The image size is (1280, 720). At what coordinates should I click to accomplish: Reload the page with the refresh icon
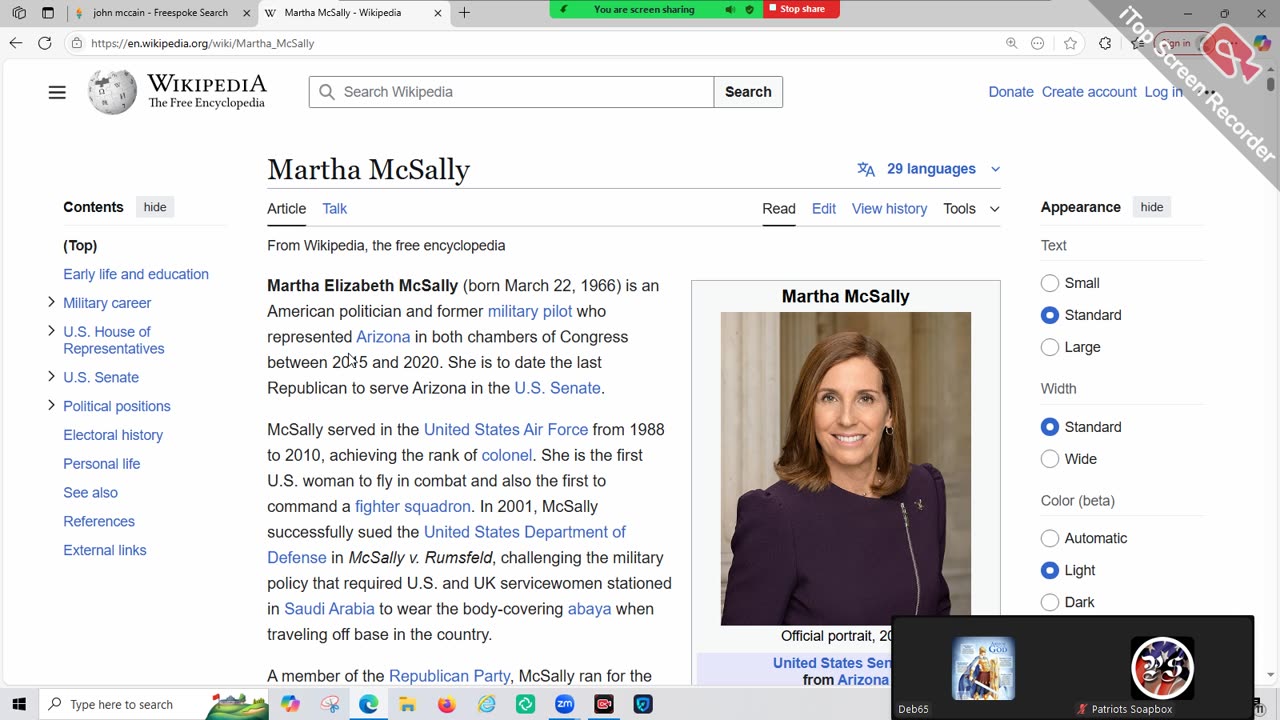pos(44,43)
